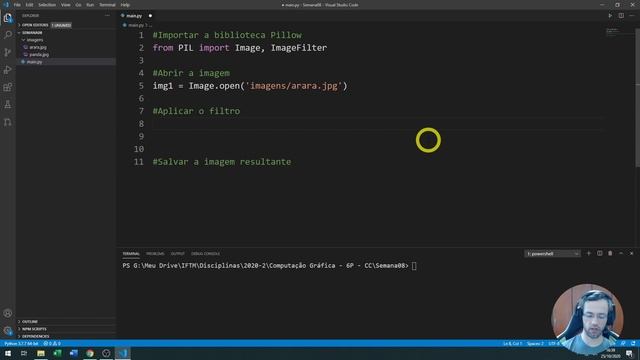Open the Accounts icon in activity bar
The height and width of the screenshot is (360, 640).
pos(8,313)
